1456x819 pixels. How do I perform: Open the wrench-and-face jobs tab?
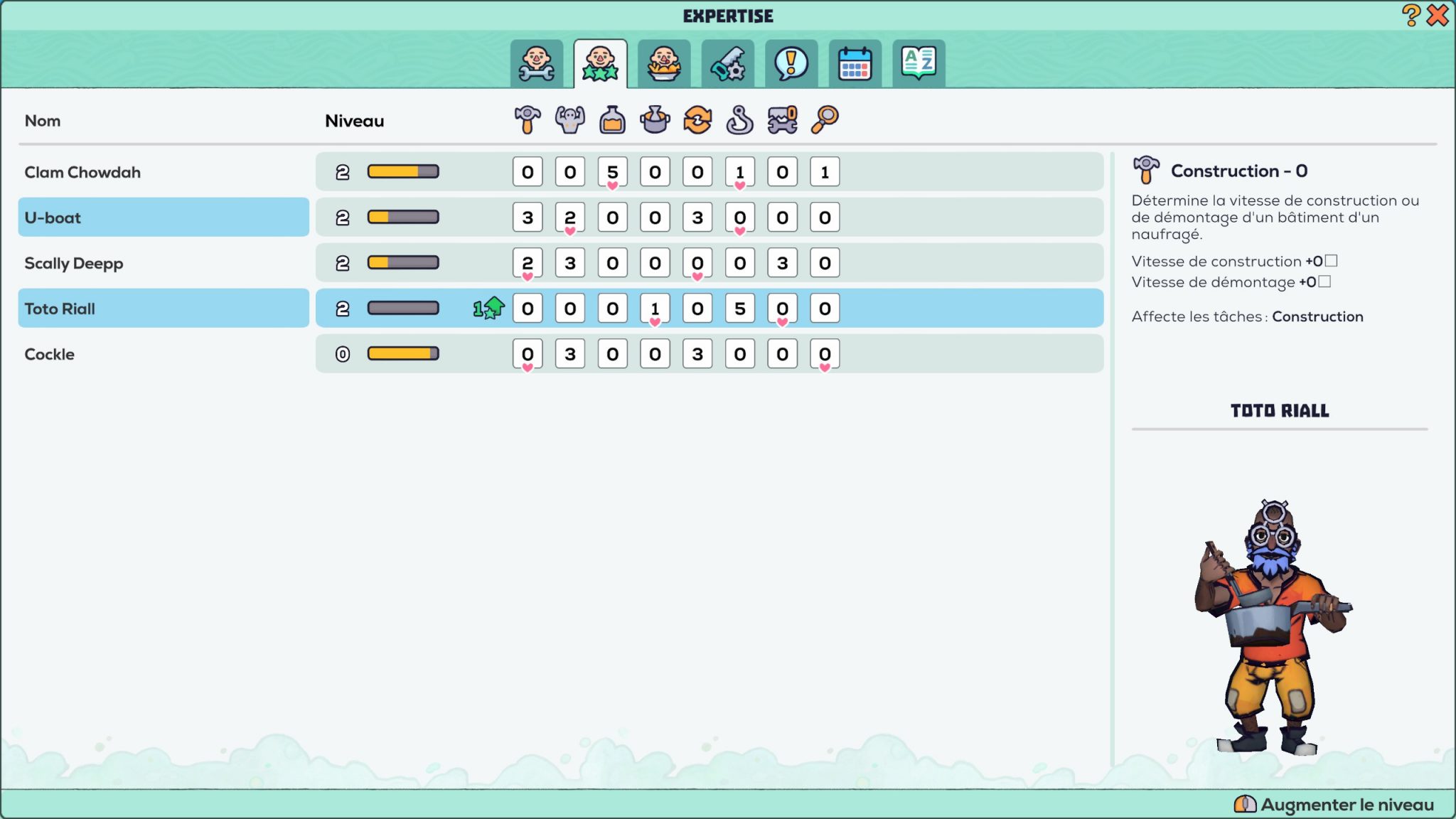click(x=536, y=64)
